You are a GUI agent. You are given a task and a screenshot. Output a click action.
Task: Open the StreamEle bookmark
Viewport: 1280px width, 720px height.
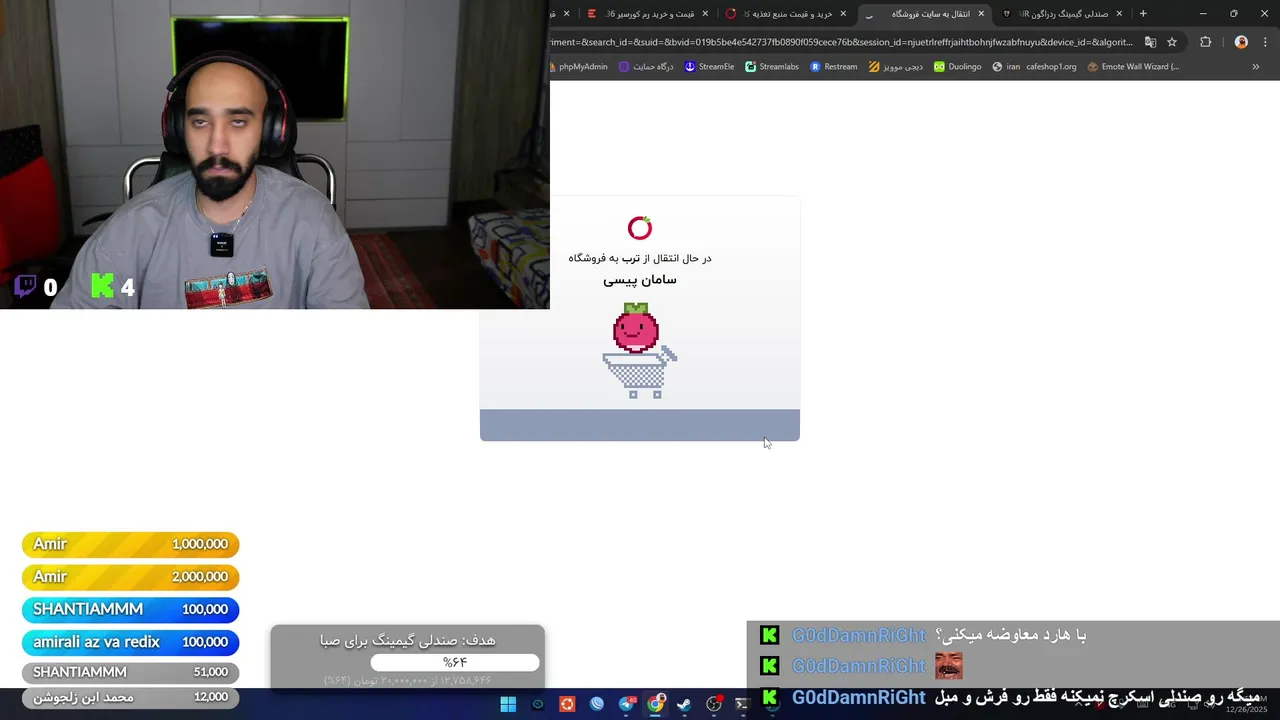point(710,67)
